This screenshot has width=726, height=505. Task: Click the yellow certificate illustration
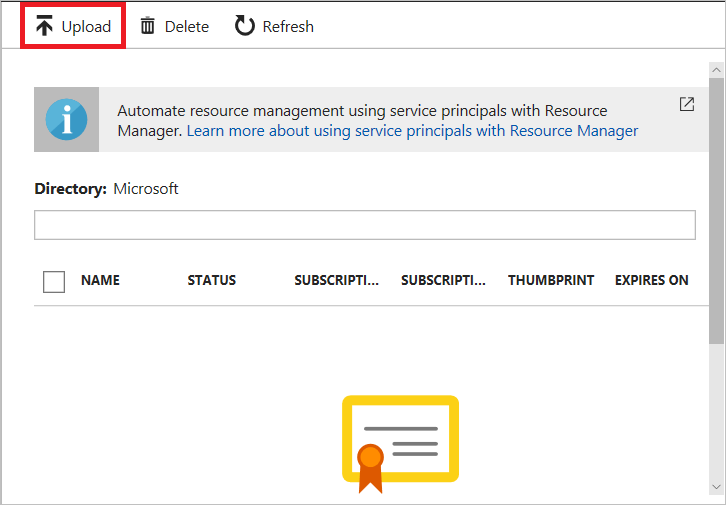[400, 442]
